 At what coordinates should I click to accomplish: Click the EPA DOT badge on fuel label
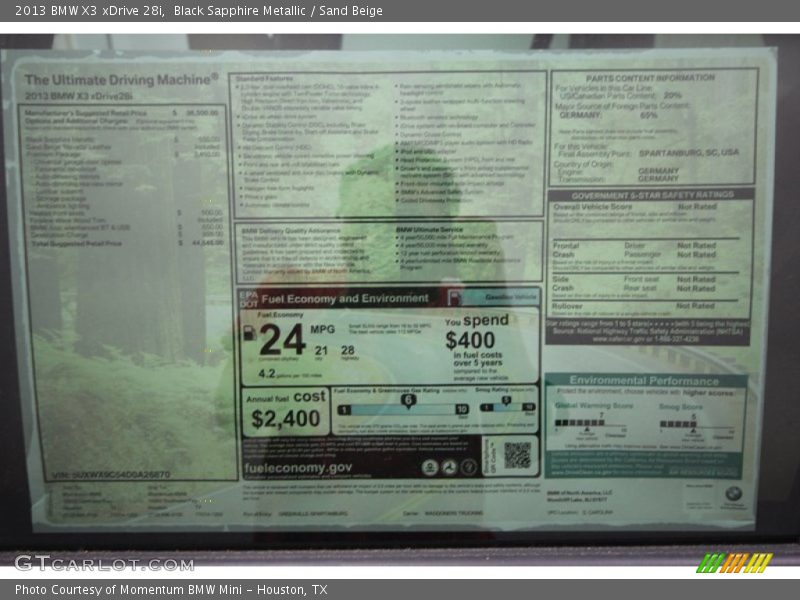pyautogui.click(x=248, y=299)
